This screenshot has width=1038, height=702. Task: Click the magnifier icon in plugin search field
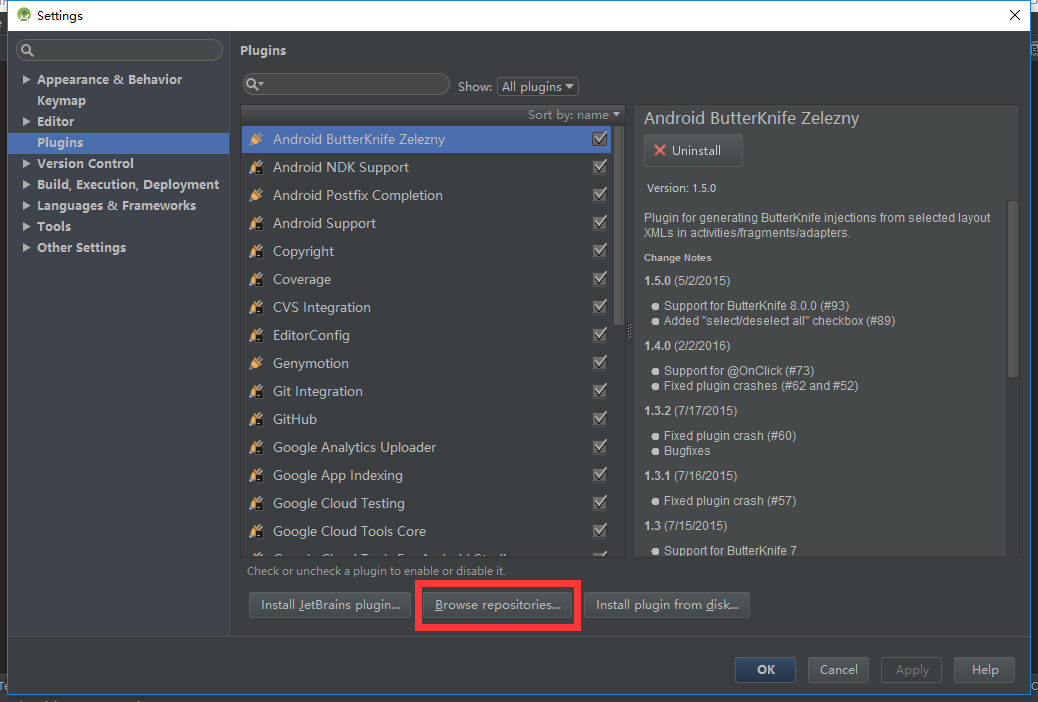[x=254, y=84]
